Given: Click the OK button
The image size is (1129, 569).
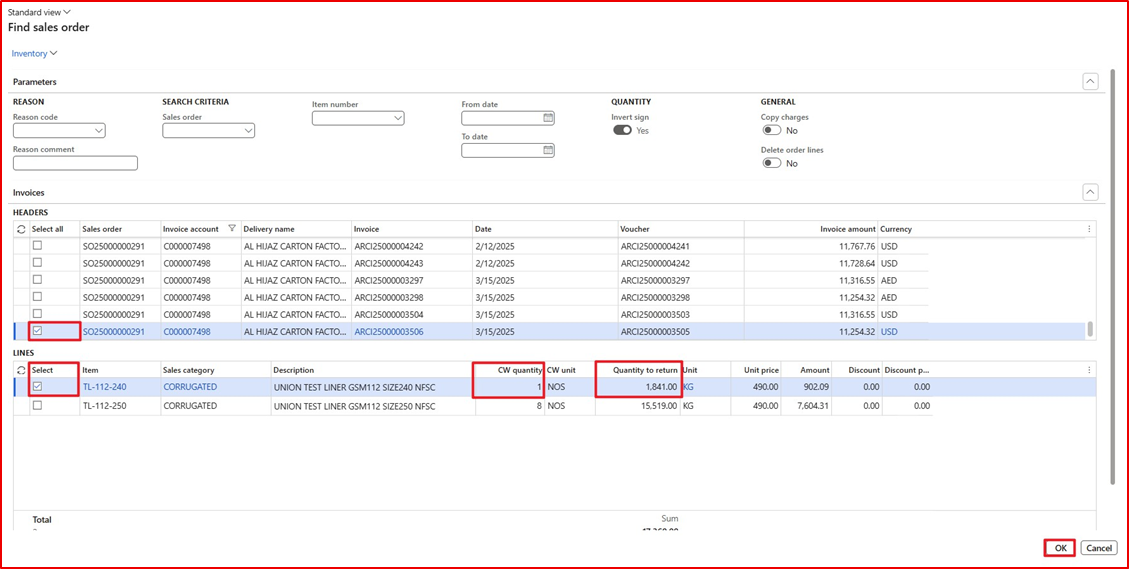Looking at the screenshot, I should click(x=1059, y=548).
